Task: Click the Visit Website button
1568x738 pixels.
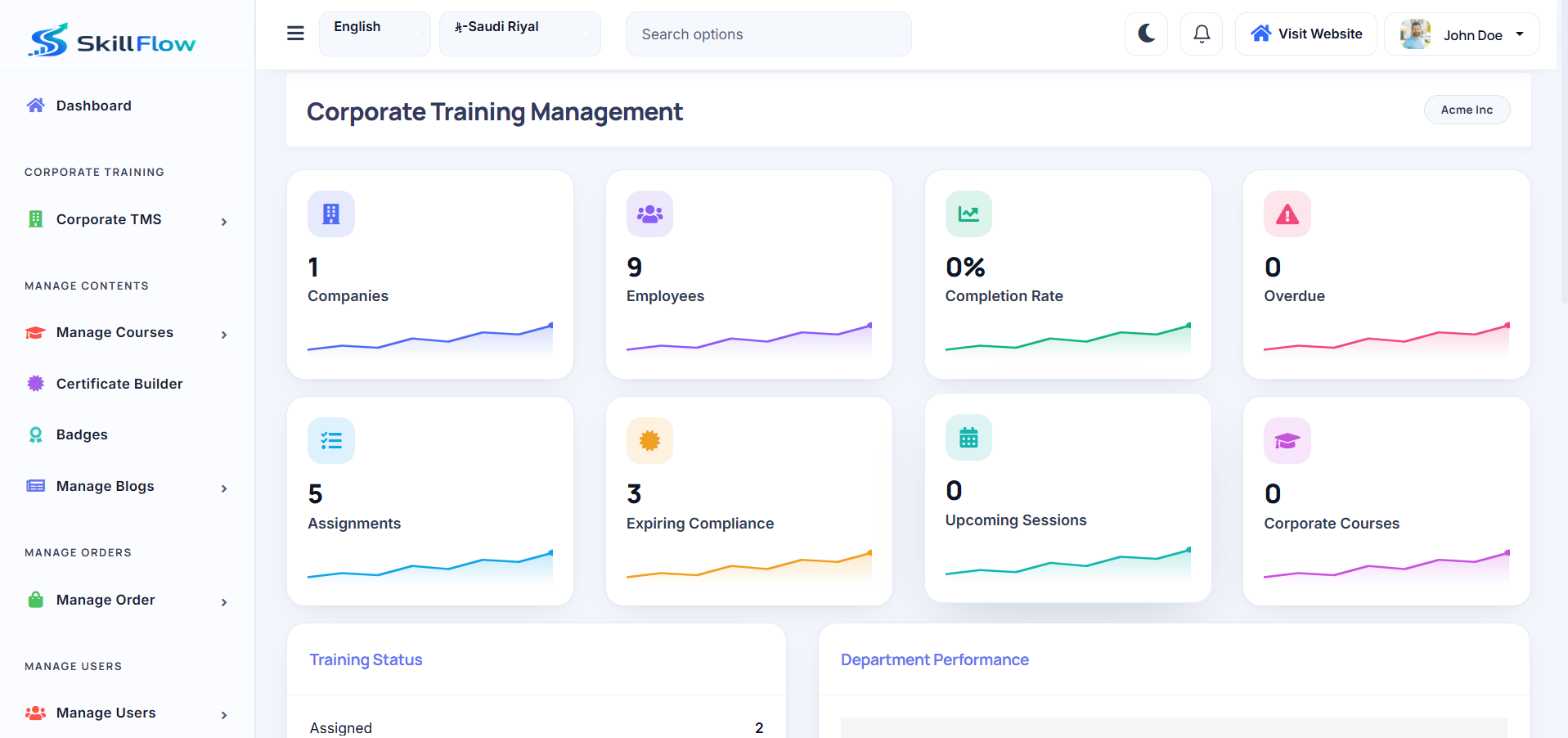Action: point(1306,34)
